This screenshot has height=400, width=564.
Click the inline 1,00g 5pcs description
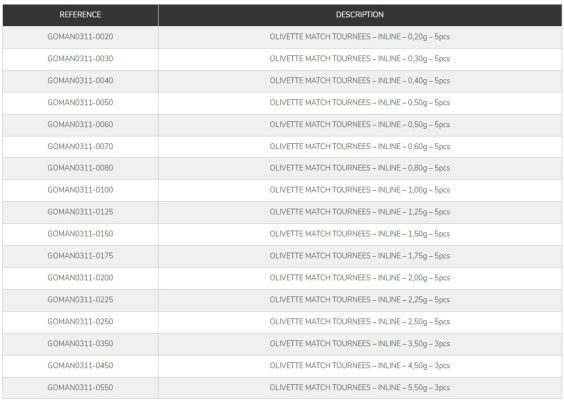coord(360,190)
